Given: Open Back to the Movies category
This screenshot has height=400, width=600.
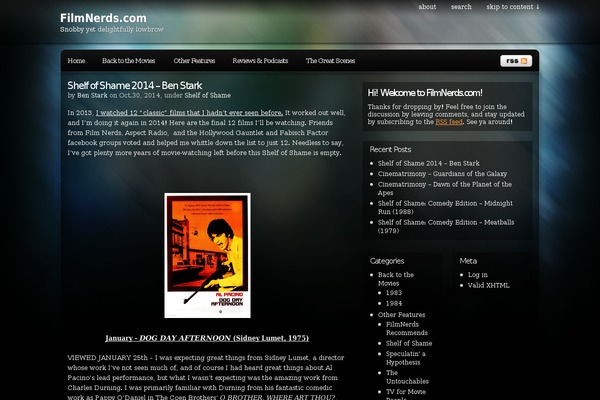Looking at the screenshot, I should pyautogui.click(x=396, y=279).
